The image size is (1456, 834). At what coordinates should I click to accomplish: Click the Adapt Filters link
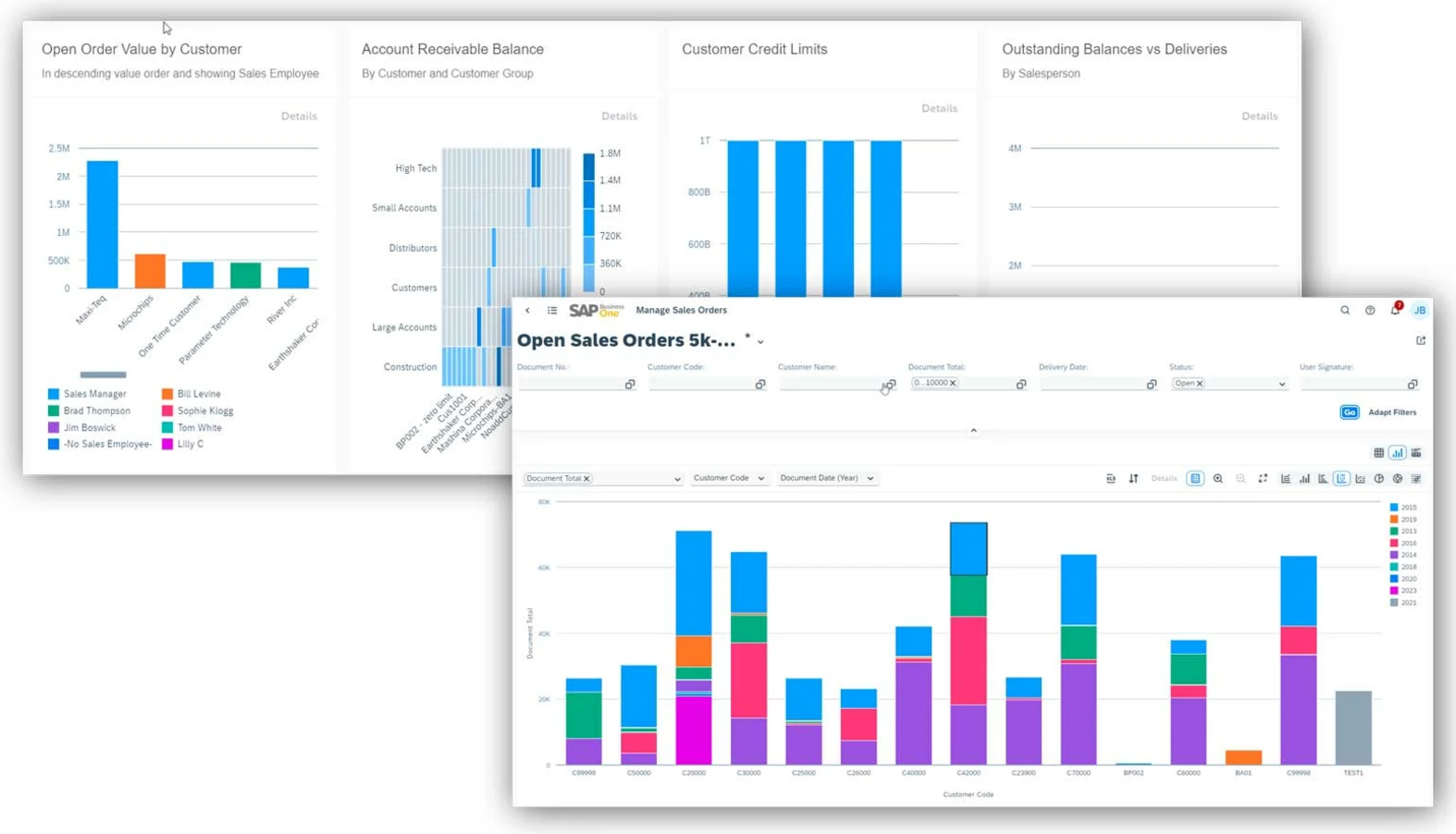point(1392,412)
